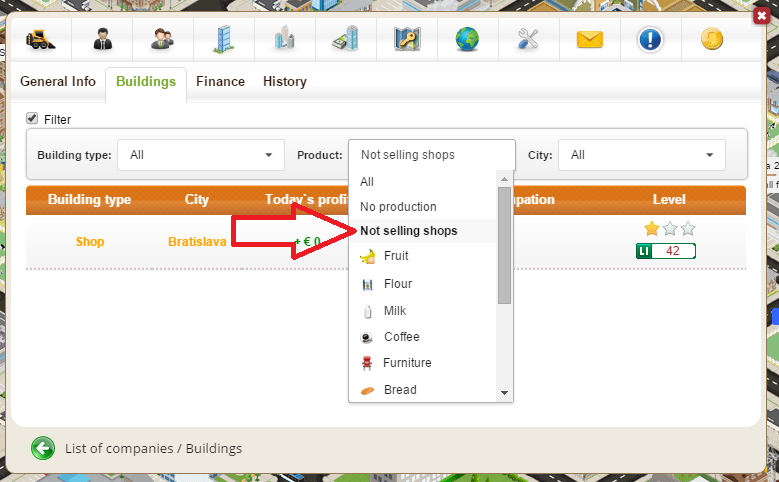Open the two-person staff icon
The image size is (779, 482).
(162, 39)
